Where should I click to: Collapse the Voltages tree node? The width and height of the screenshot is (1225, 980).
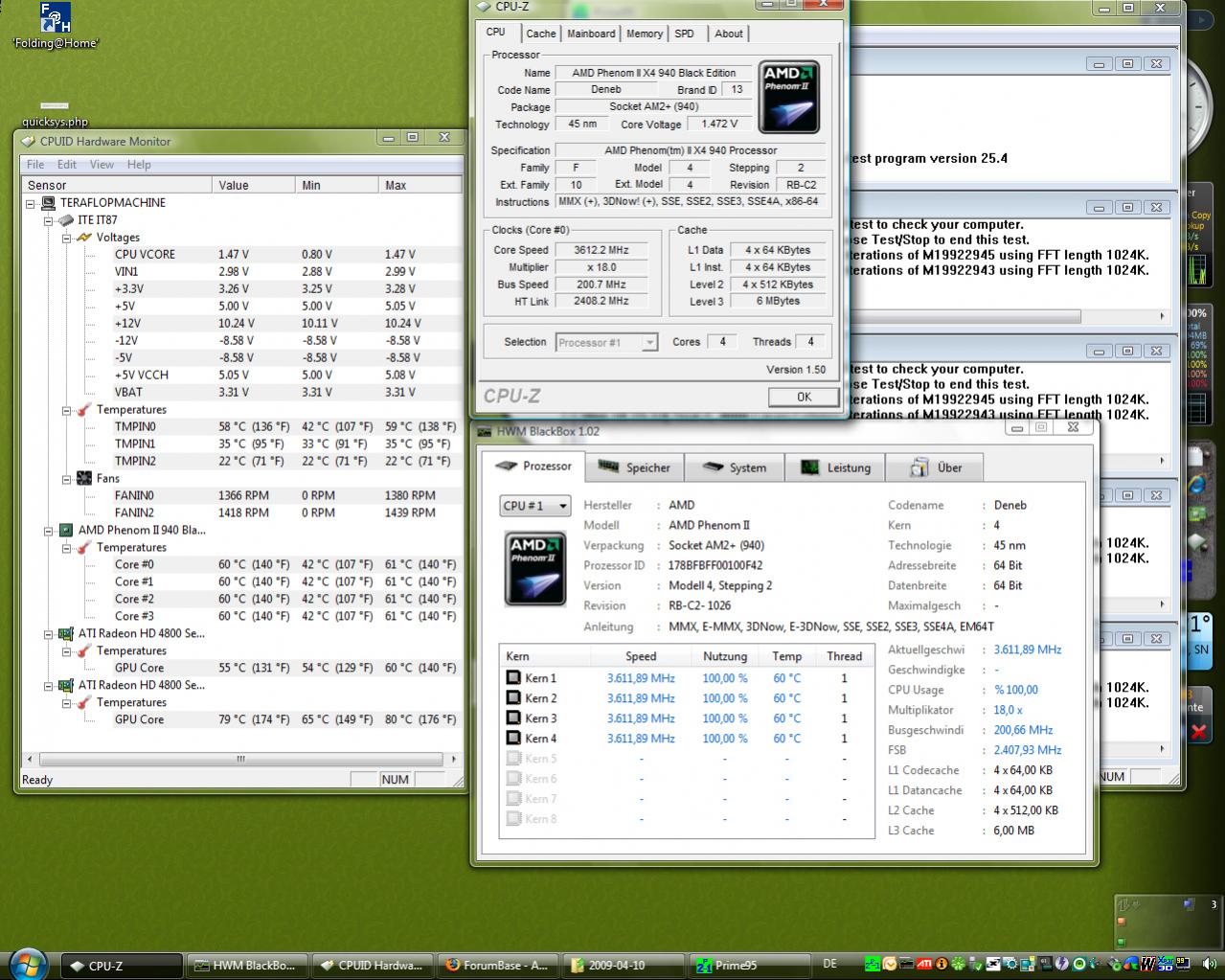(67, 238)
